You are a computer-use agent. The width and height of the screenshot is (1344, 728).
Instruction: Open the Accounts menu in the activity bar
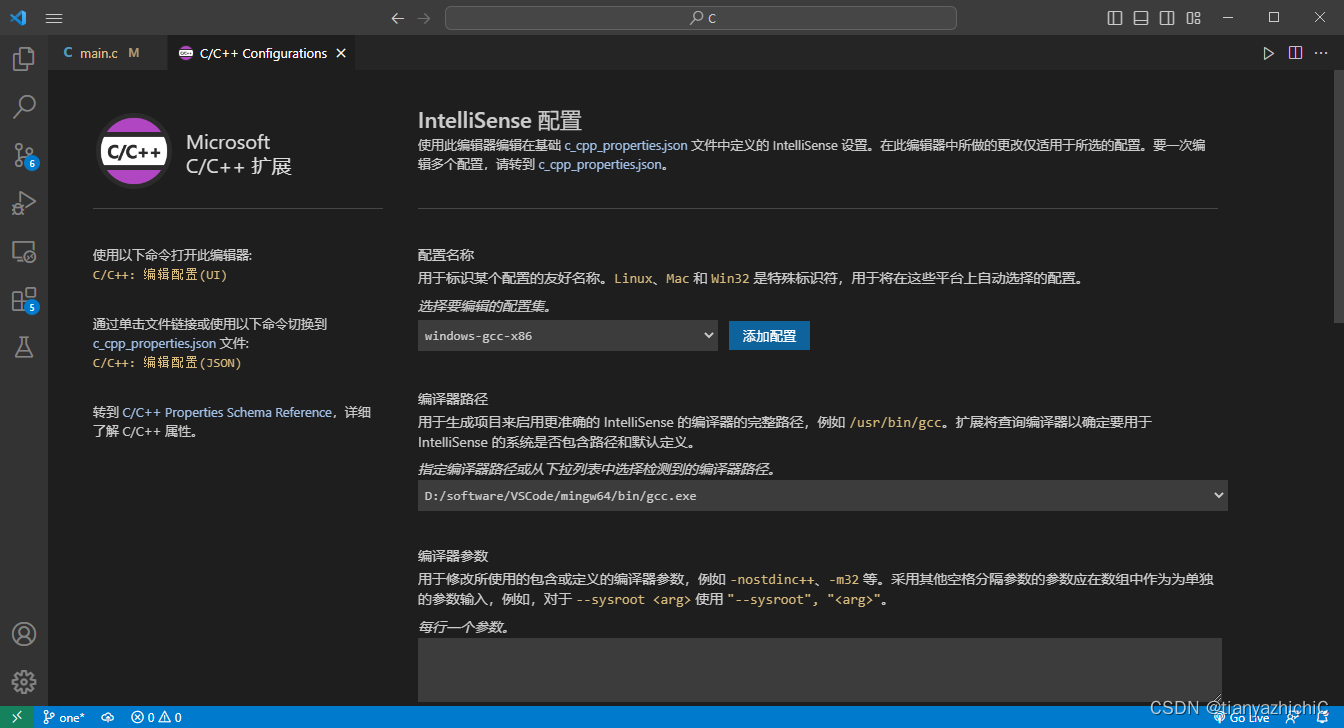point(24,634)
